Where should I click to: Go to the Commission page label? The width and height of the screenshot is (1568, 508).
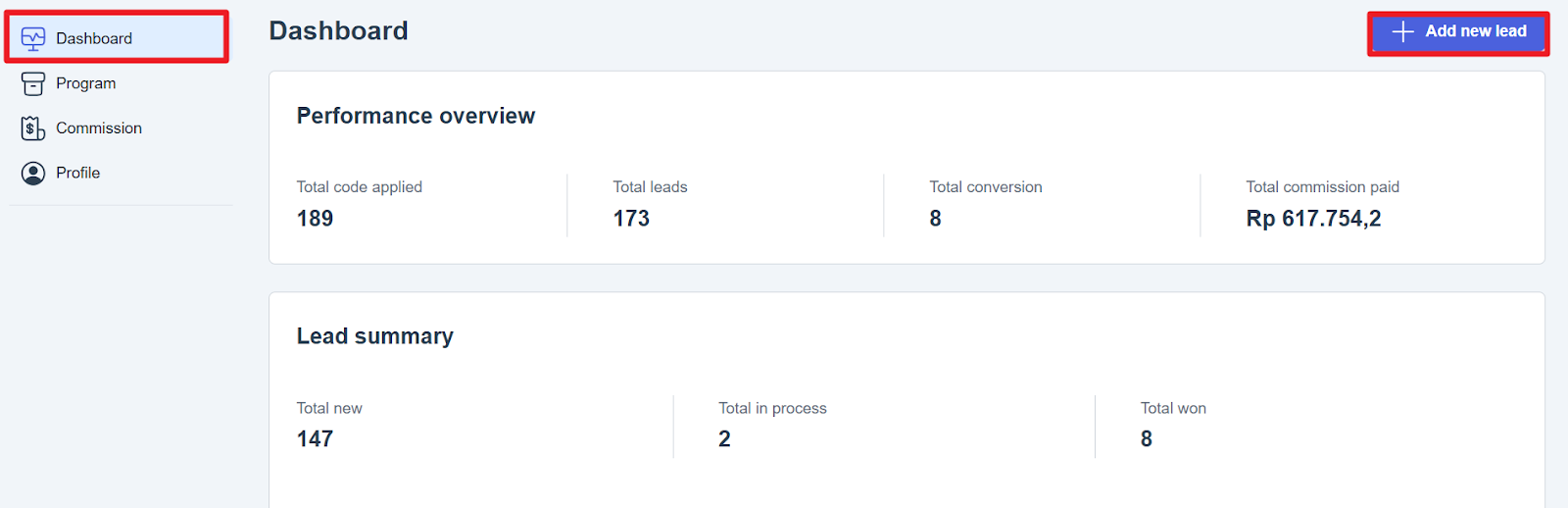click(98, 128)
